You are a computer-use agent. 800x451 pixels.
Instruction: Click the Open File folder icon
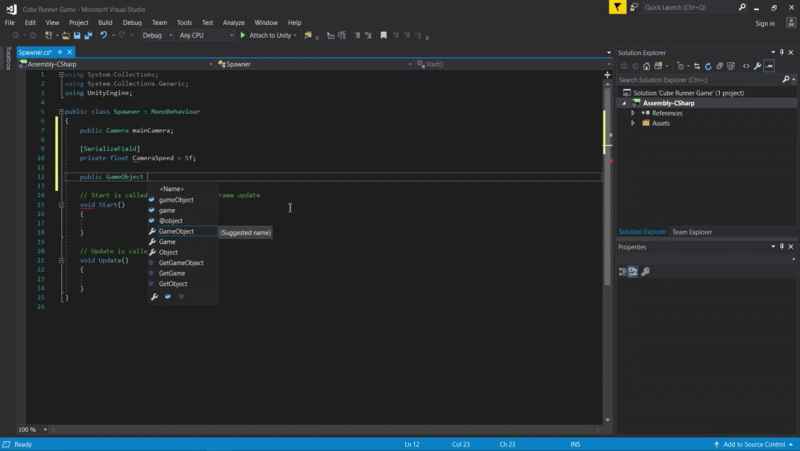[x=66, y=36]
